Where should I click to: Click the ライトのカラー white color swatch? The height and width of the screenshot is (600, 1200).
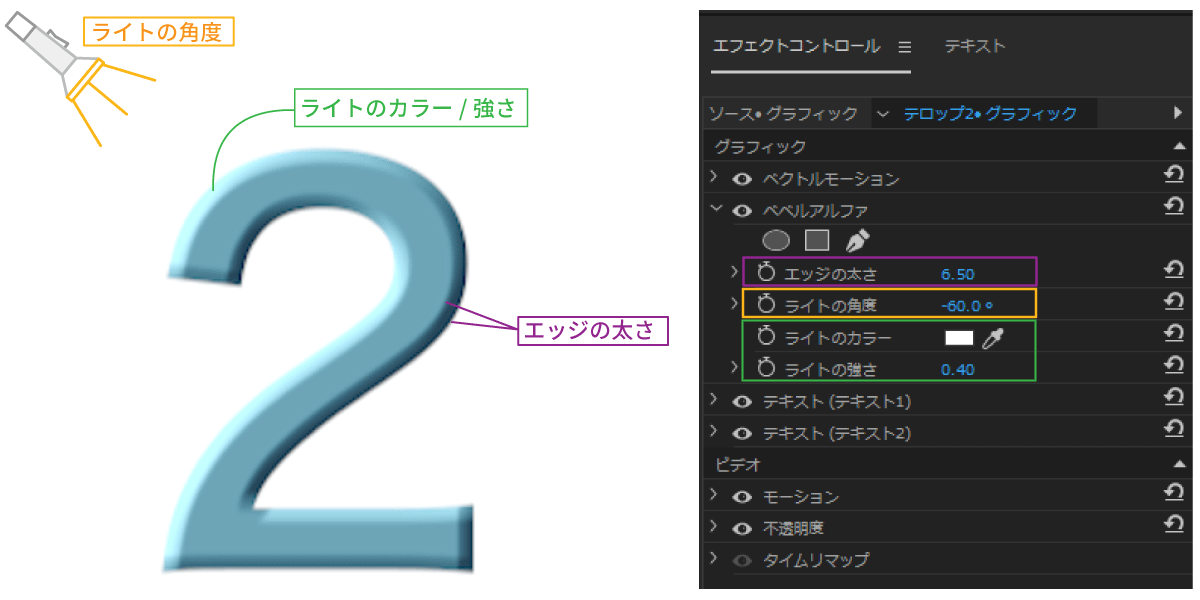[959, 338]
